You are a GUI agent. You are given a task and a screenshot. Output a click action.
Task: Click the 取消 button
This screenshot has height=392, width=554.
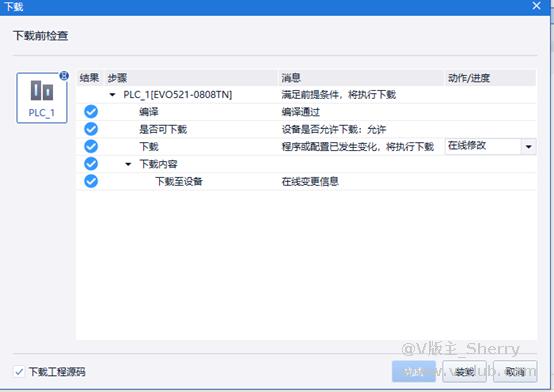coord(515,371)
